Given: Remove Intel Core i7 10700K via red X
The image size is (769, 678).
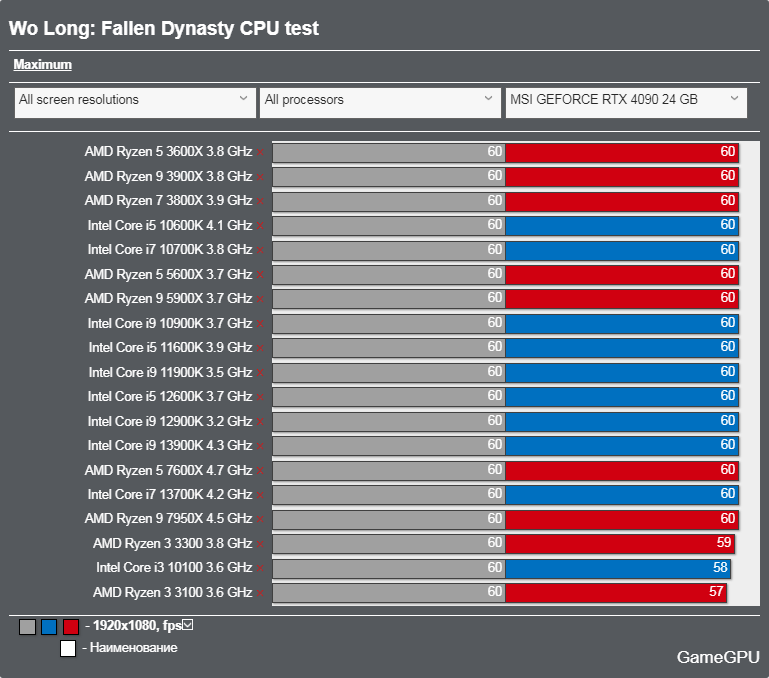Looking at the screenshot, I should coord(260,251).
